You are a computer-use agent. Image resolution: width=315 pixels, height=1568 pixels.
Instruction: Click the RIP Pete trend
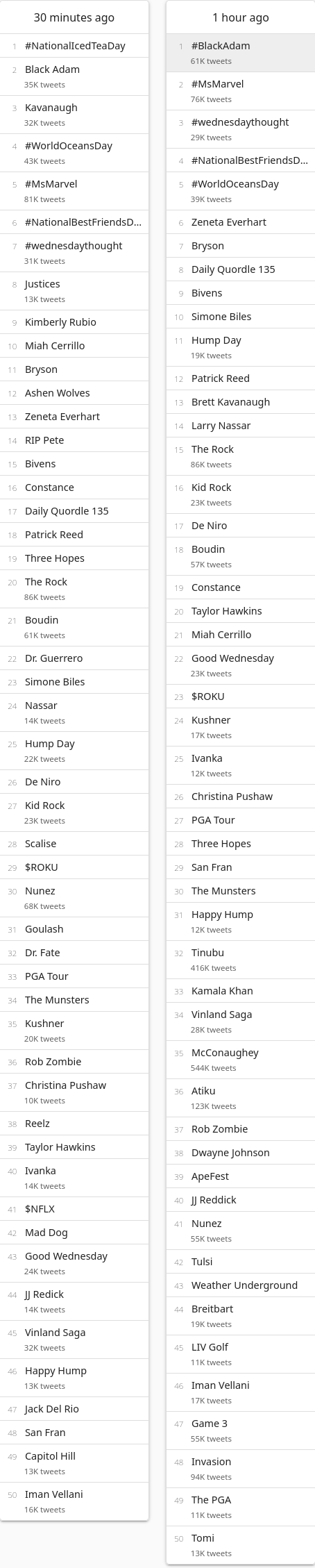point(74,440)
